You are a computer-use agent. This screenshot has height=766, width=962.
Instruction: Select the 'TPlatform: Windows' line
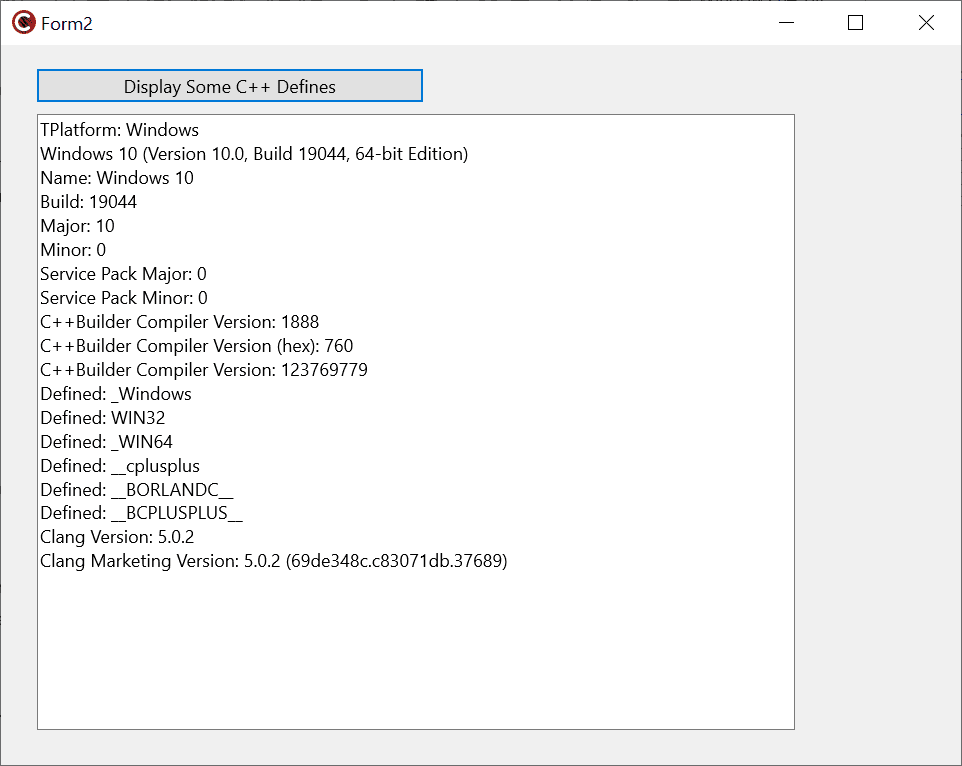click(120, 130)
